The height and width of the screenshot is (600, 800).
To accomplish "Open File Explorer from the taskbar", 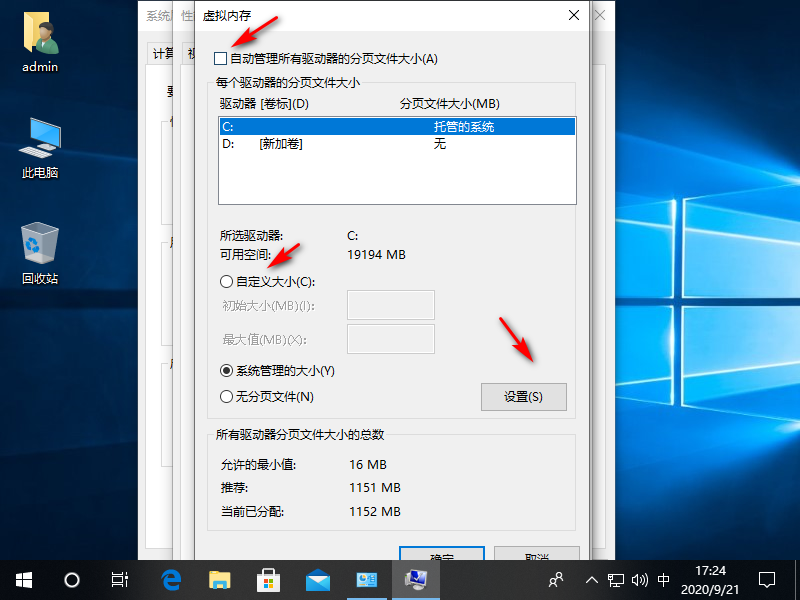I will pos(220,578).
